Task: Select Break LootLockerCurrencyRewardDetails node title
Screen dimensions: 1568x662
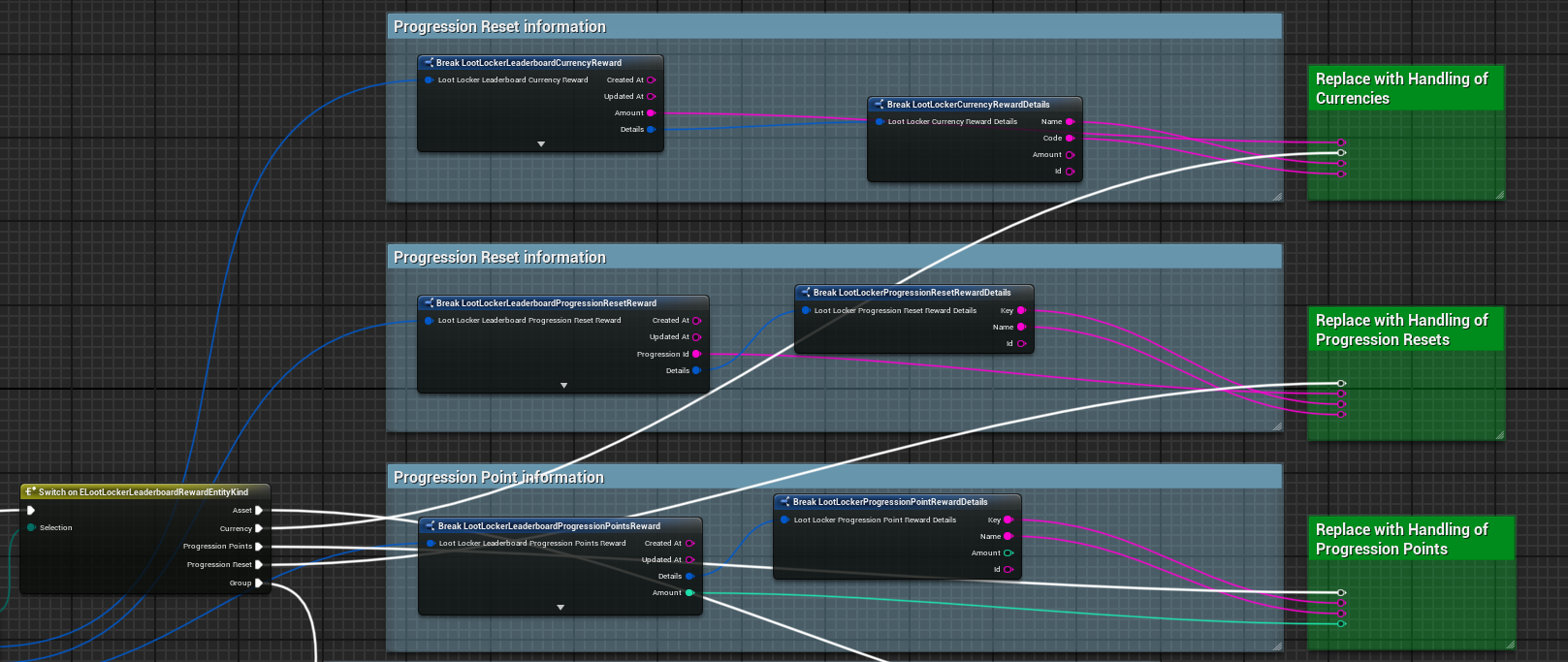Action: (x=968, y=105)
